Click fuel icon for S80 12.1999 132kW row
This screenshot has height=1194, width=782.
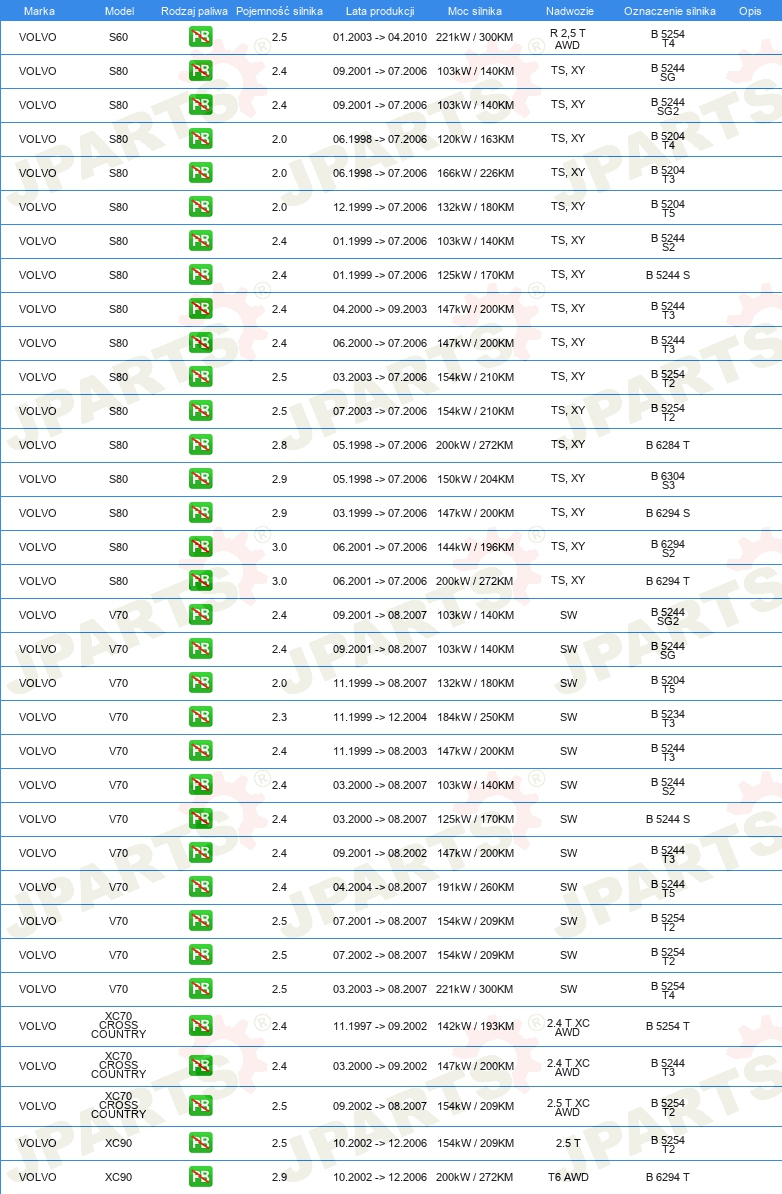click(x=201, y=207)
